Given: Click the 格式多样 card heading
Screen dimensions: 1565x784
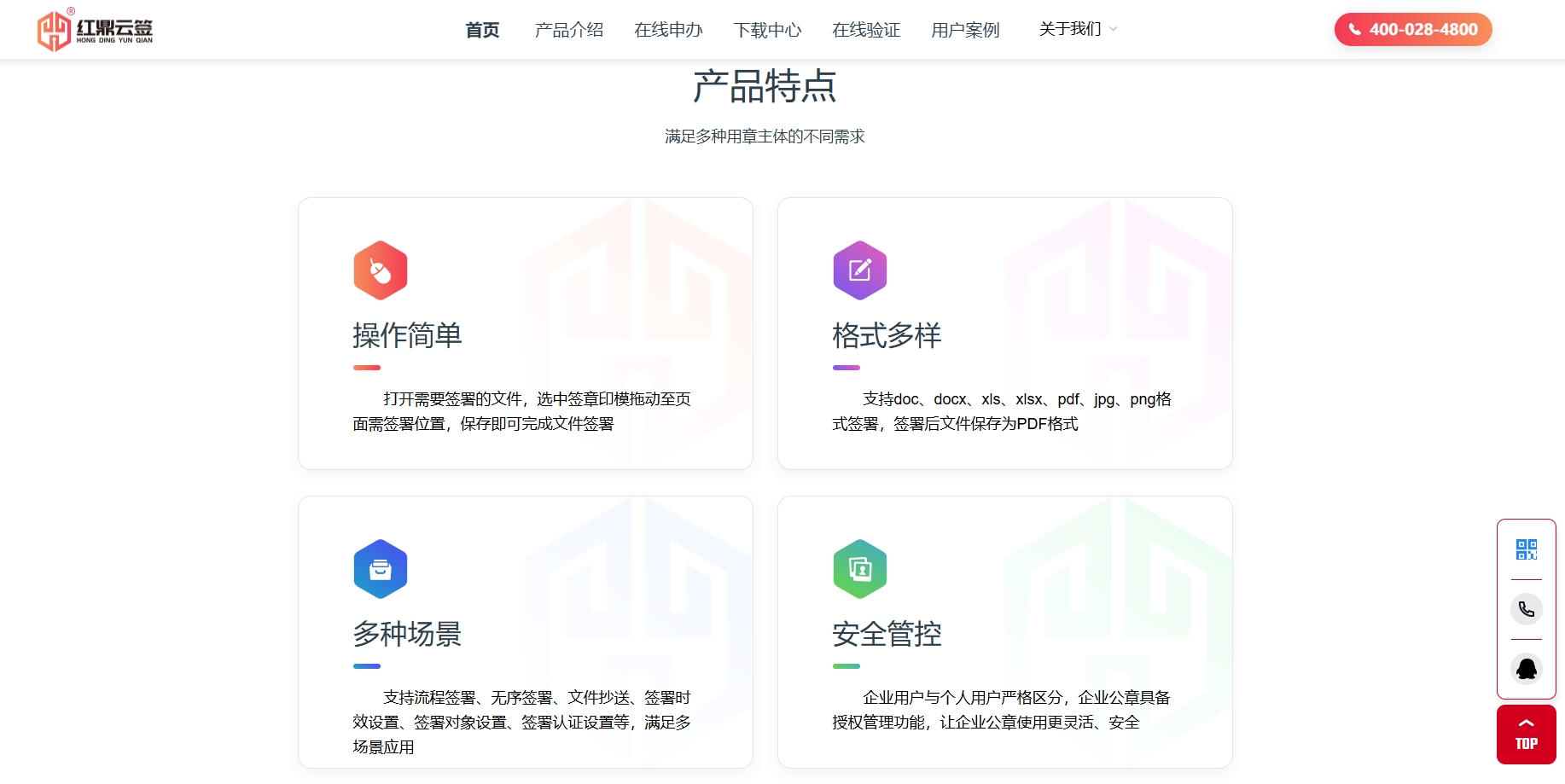Looking at the screenshot, I should 887,335.
